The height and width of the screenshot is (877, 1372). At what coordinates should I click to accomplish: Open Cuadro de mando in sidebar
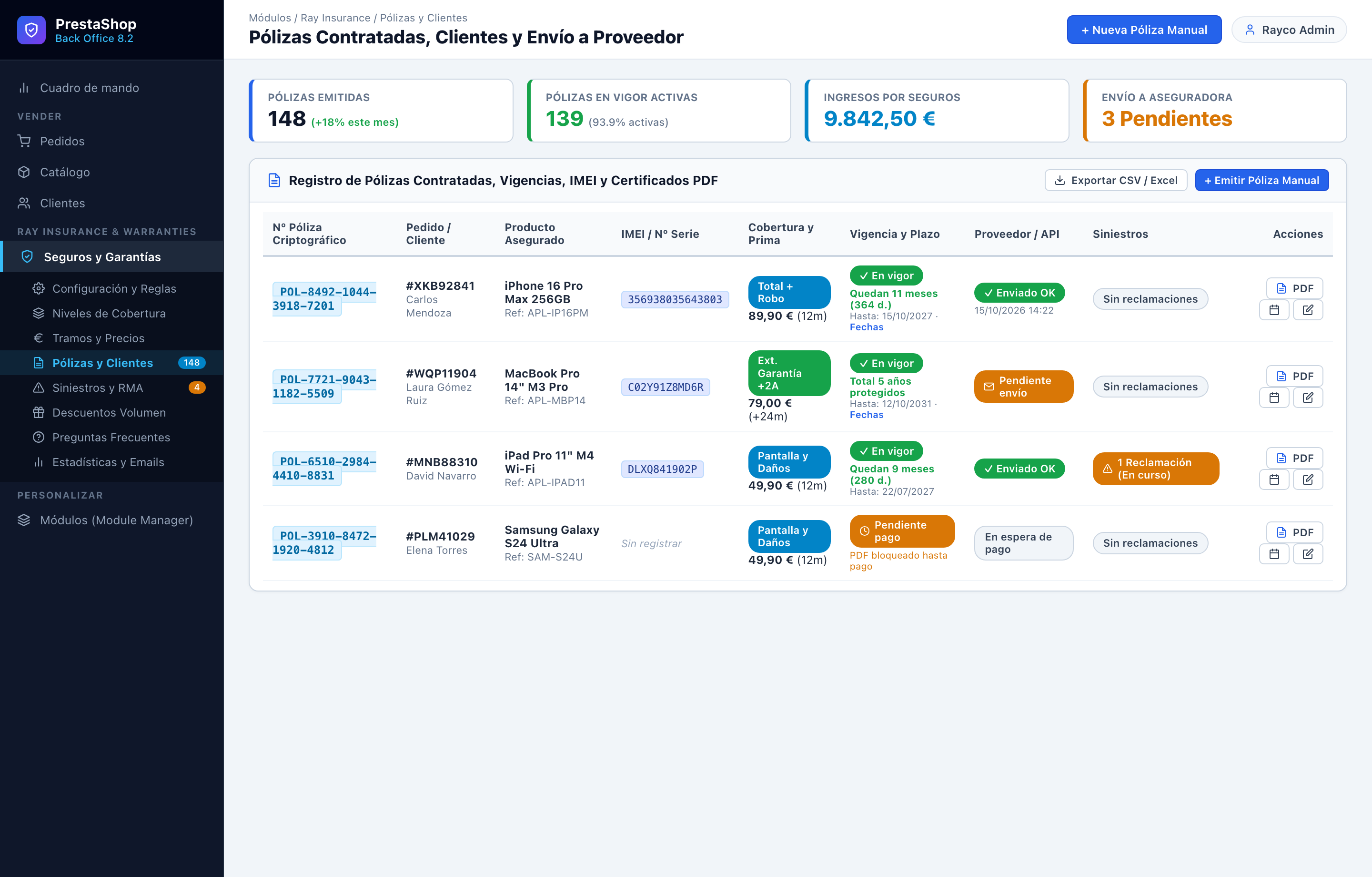(111, 88)
